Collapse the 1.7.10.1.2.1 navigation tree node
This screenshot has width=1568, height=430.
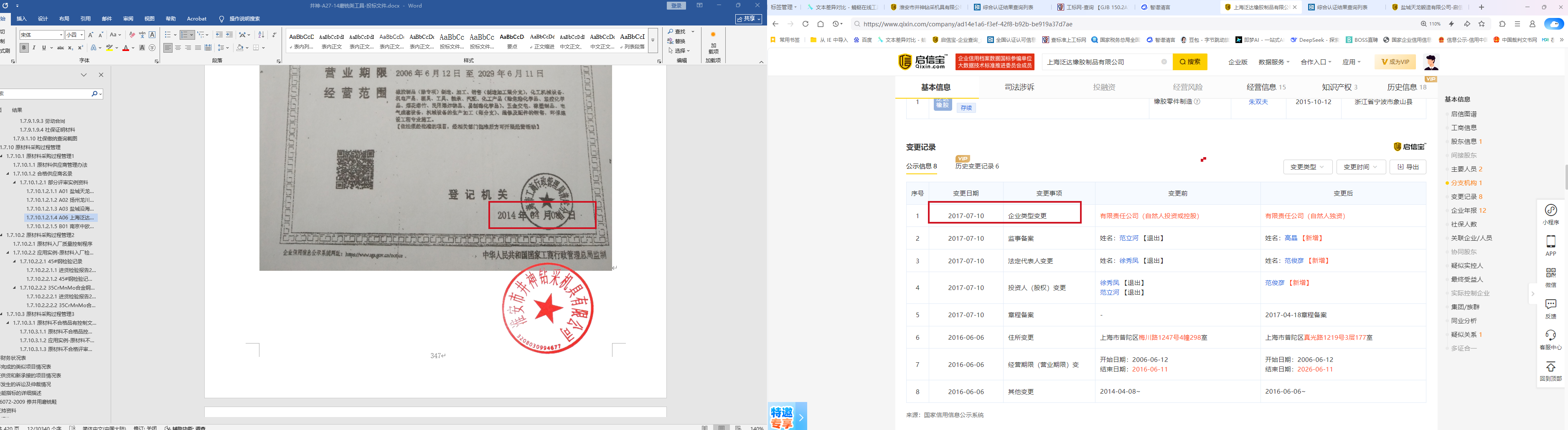tap(15, 182)
